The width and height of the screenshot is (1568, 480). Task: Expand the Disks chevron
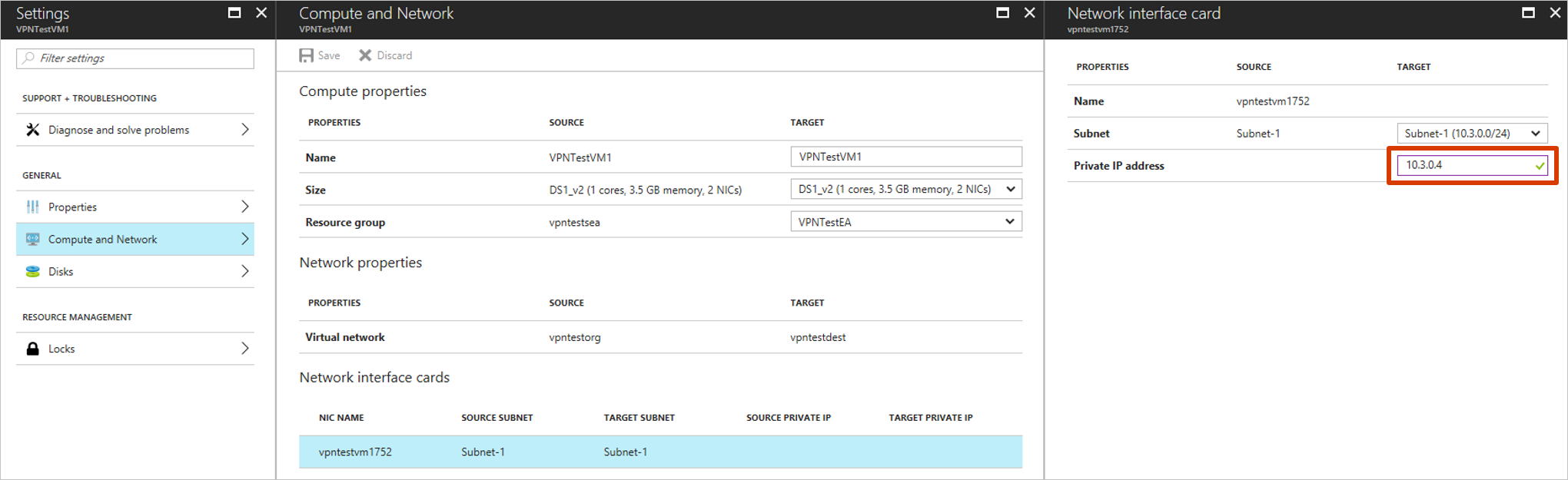(244, 271)
